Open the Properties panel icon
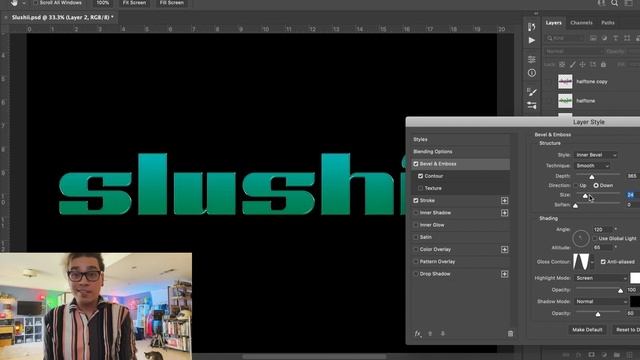 click(x=531, y=60)
